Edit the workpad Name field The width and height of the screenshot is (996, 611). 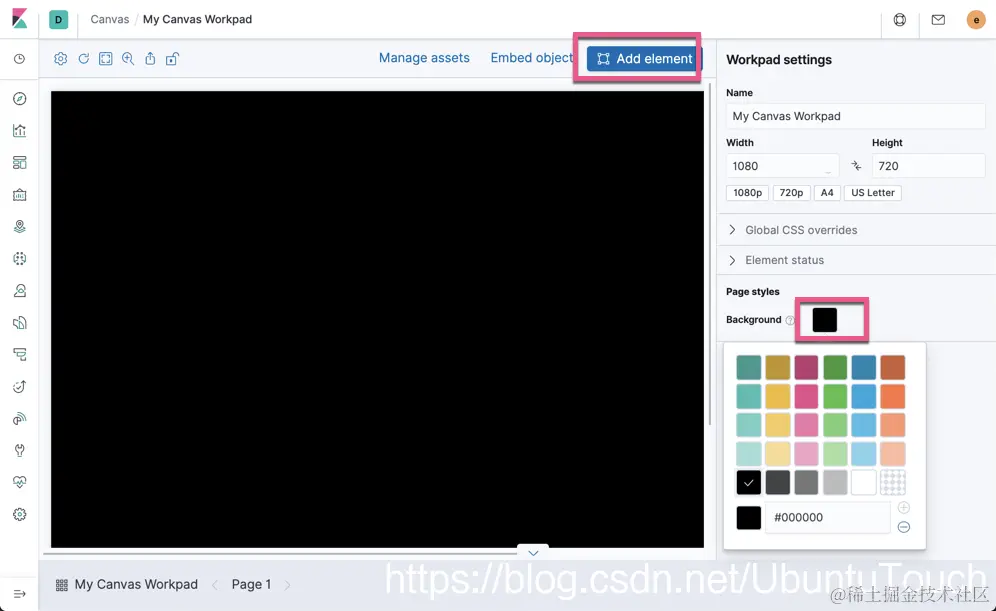[x=856, y=116]
